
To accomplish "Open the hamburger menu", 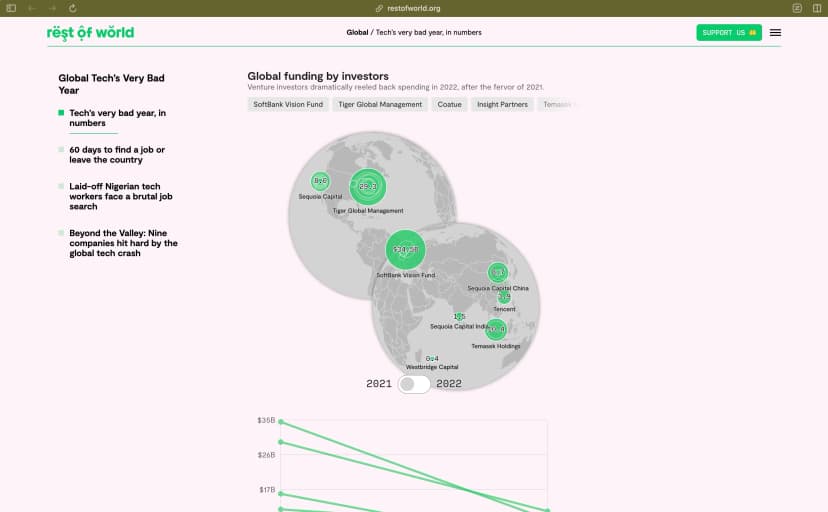I will tap(775, 33).
